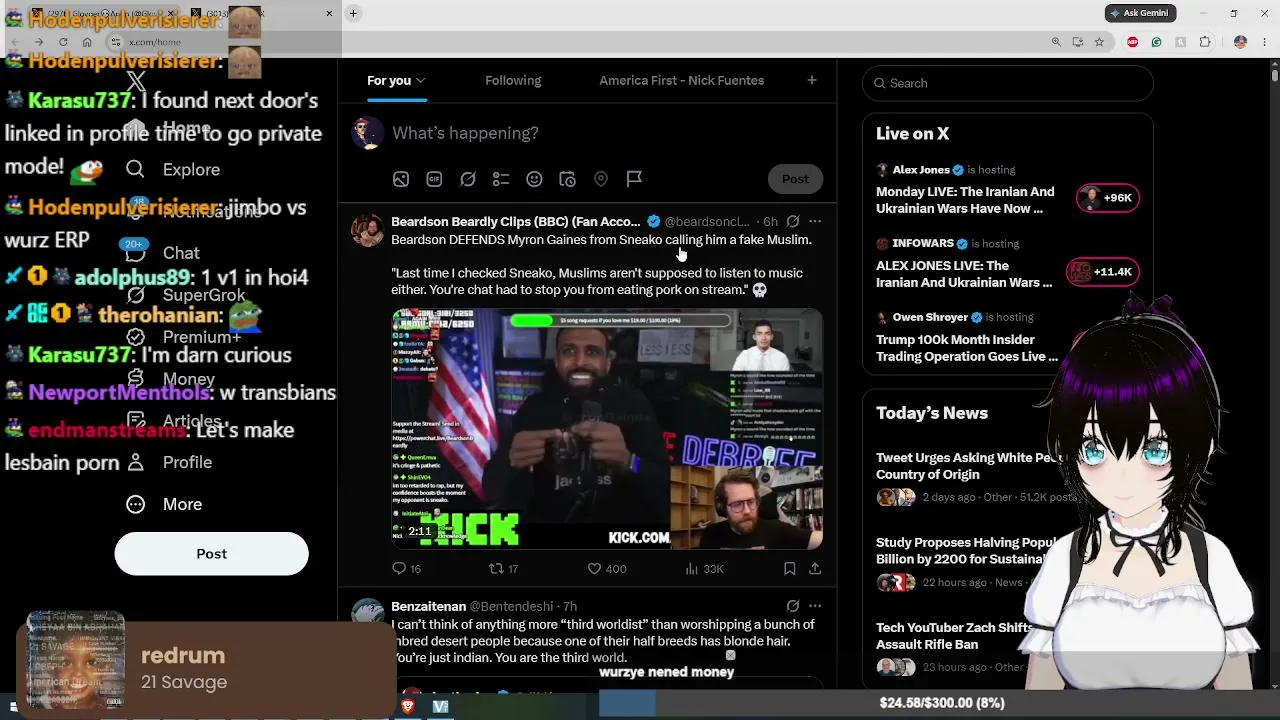Open the browser profile avatar
The height and width of the screenshot is (720, 1280).
(x=1240, y=42)
